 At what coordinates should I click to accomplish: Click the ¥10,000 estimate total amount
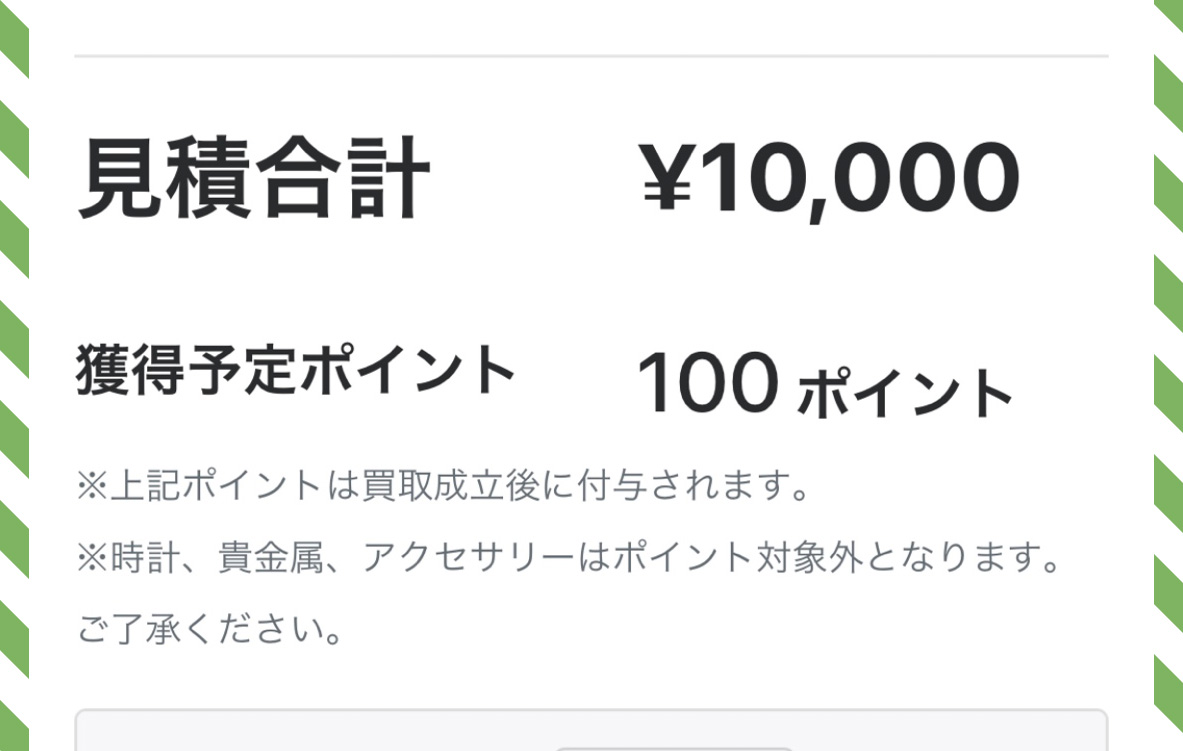click(x=830, y=181)
